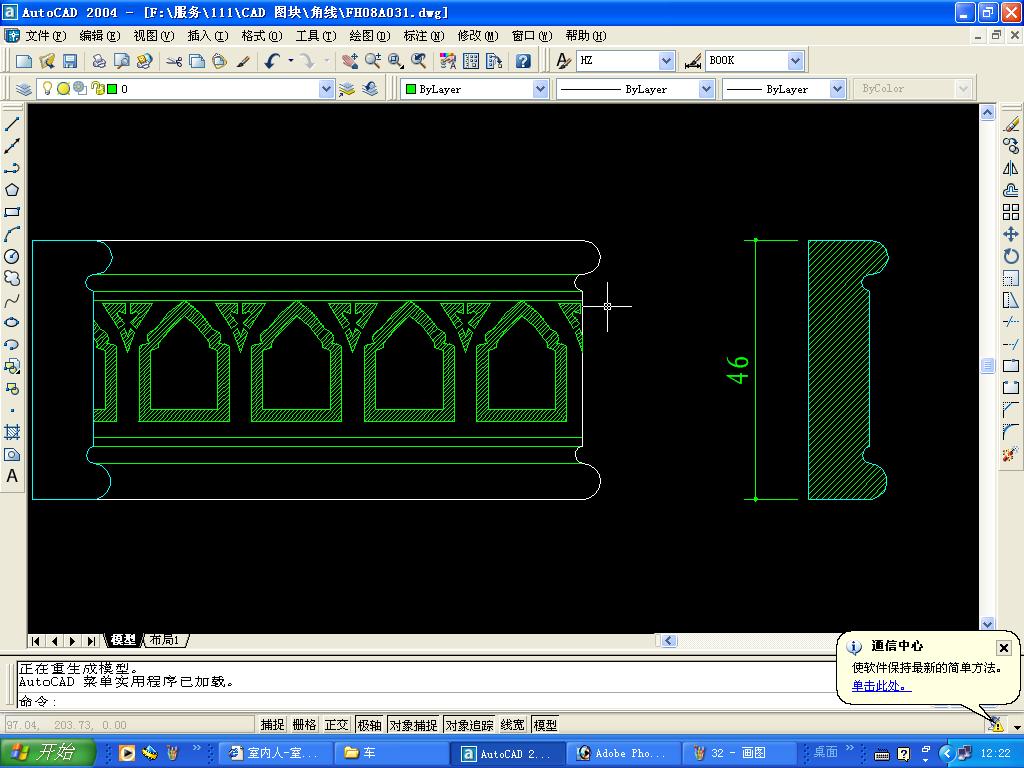The height and width of the screenshot is (768, 1024).
Task: Switch to the 布局1 layout tab
Action: (165, 640)
